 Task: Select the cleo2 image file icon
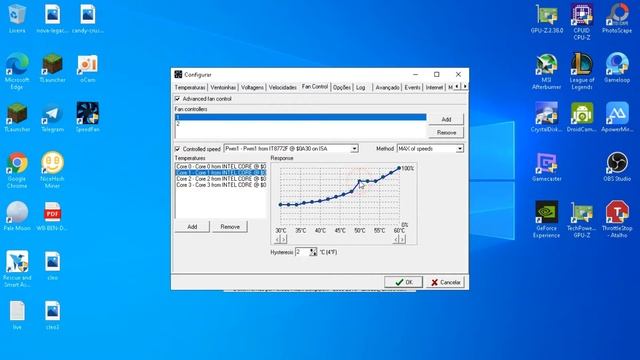coord(52,315)
